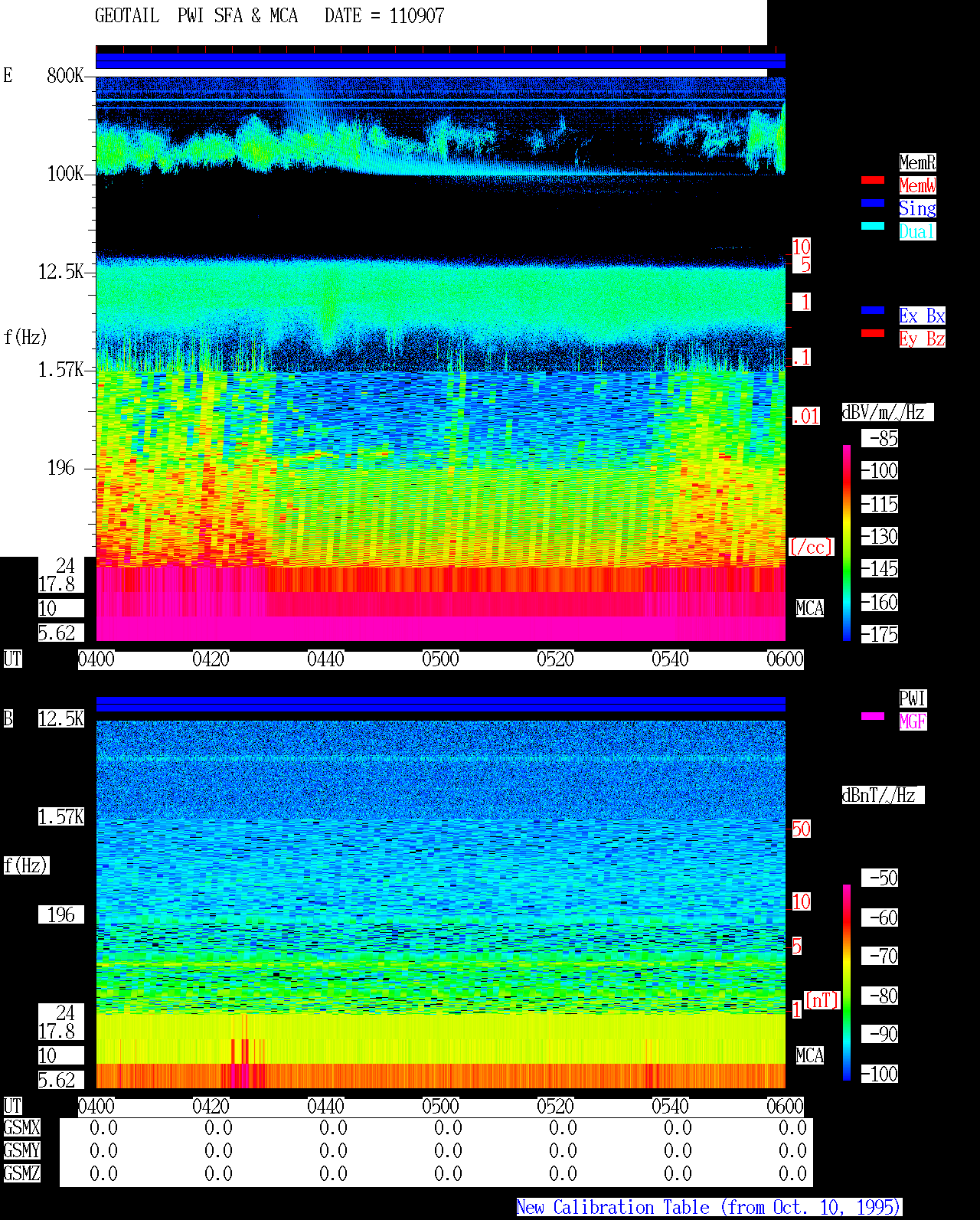Click the red MemW legend swatch
This screenshot has height=1220, width=980.
point(873,180)
